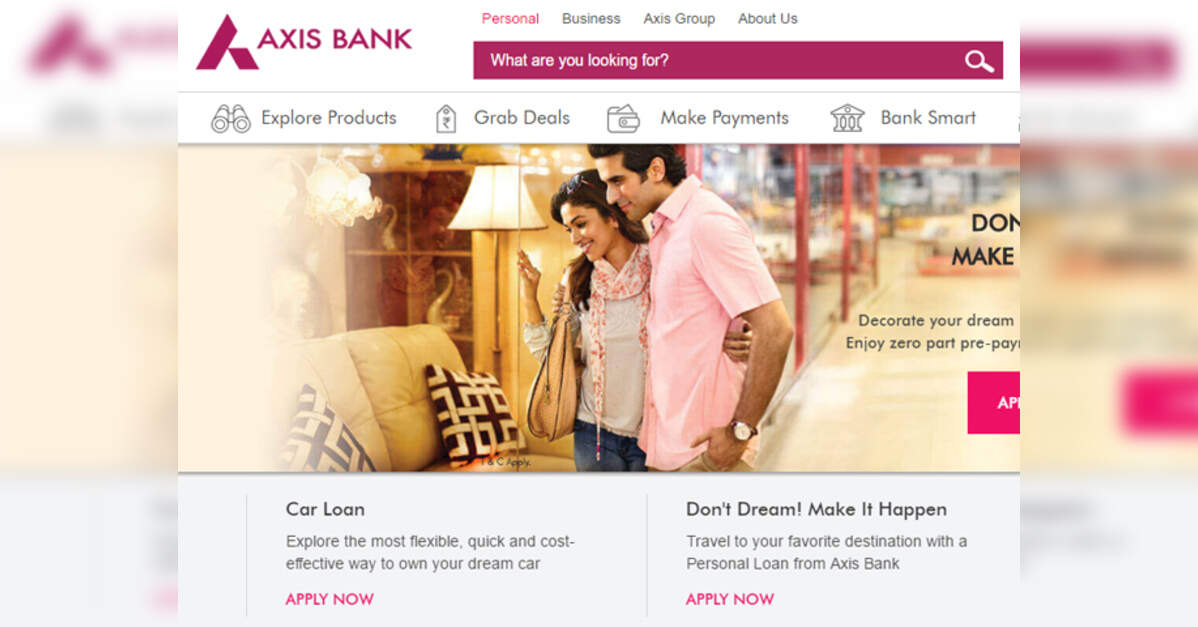This screenshot has width=1198, height=627.
Task: Click the wallet icon for Make Payments
Action: [x=623, y=119]
